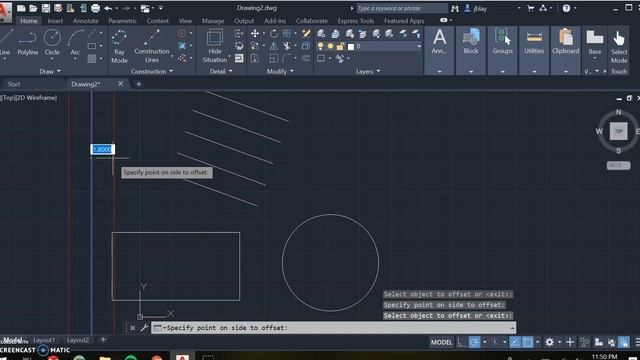Switch to the Start file tab

[x=14, y=84]
